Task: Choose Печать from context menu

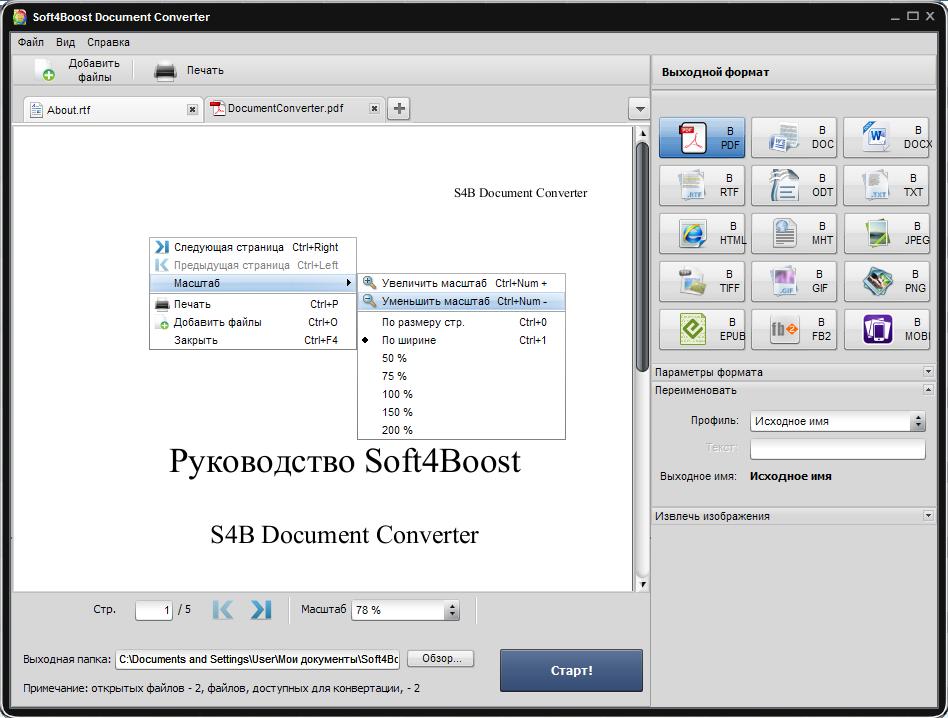Action: pyautogui.click(x=253, y=304)
